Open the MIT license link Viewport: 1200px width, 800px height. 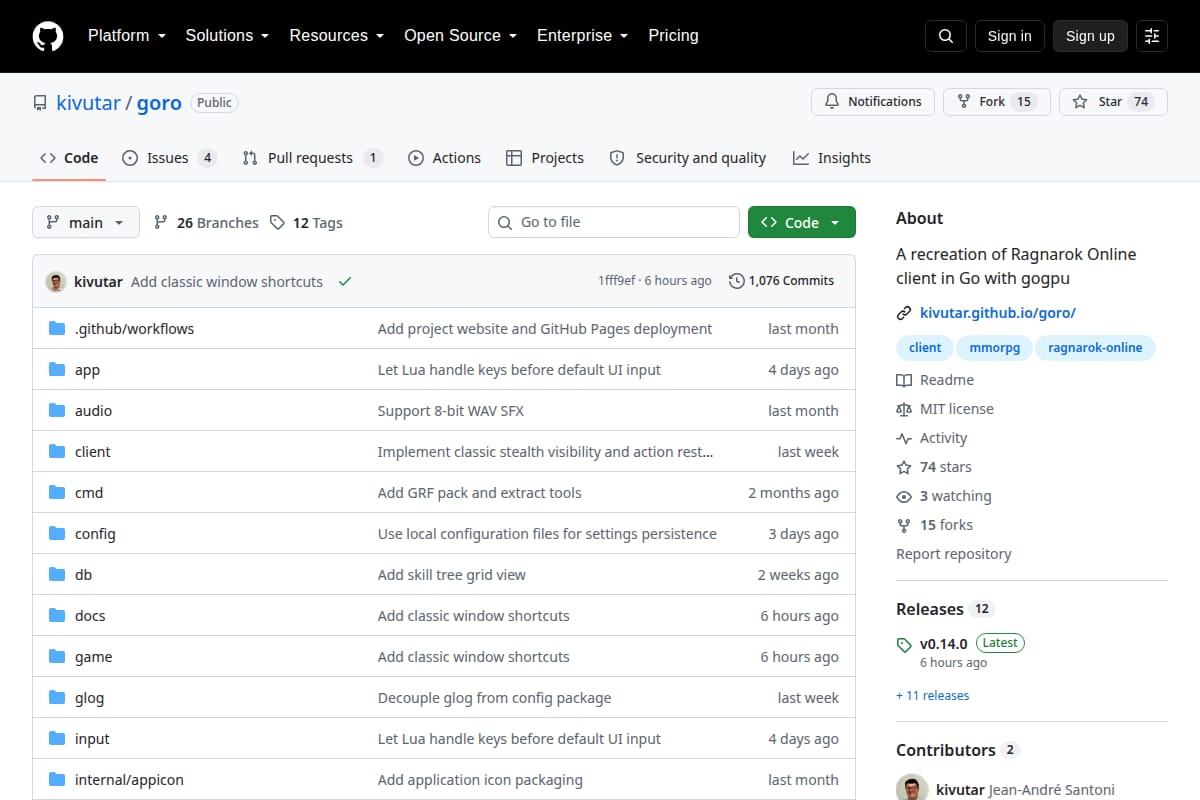coord(945,409)
